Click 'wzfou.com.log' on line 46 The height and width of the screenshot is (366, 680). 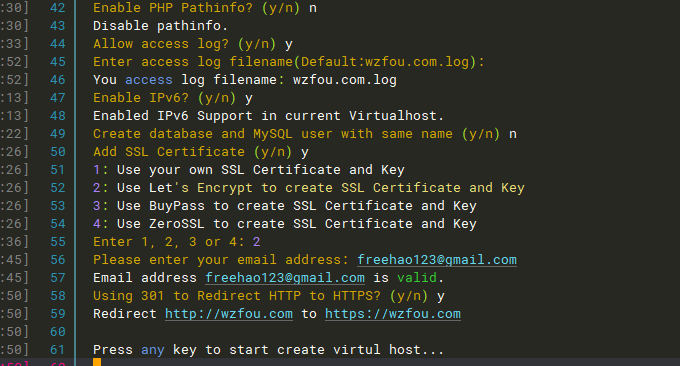pos(345,80)
